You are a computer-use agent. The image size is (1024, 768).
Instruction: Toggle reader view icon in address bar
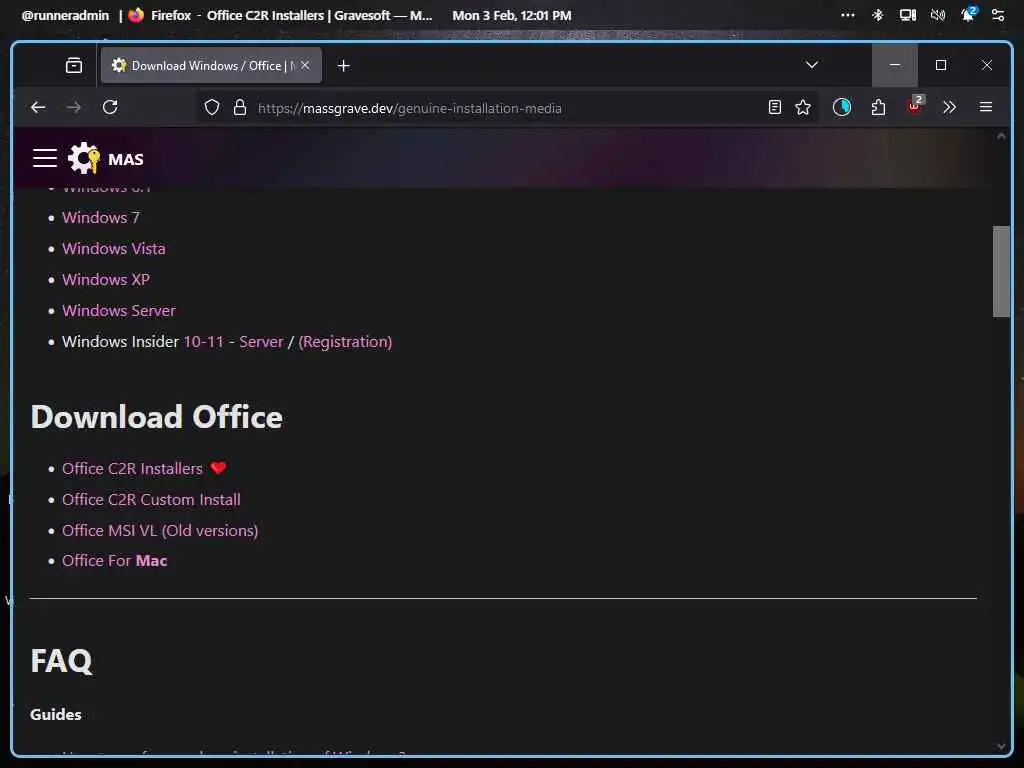pos(775,107)
